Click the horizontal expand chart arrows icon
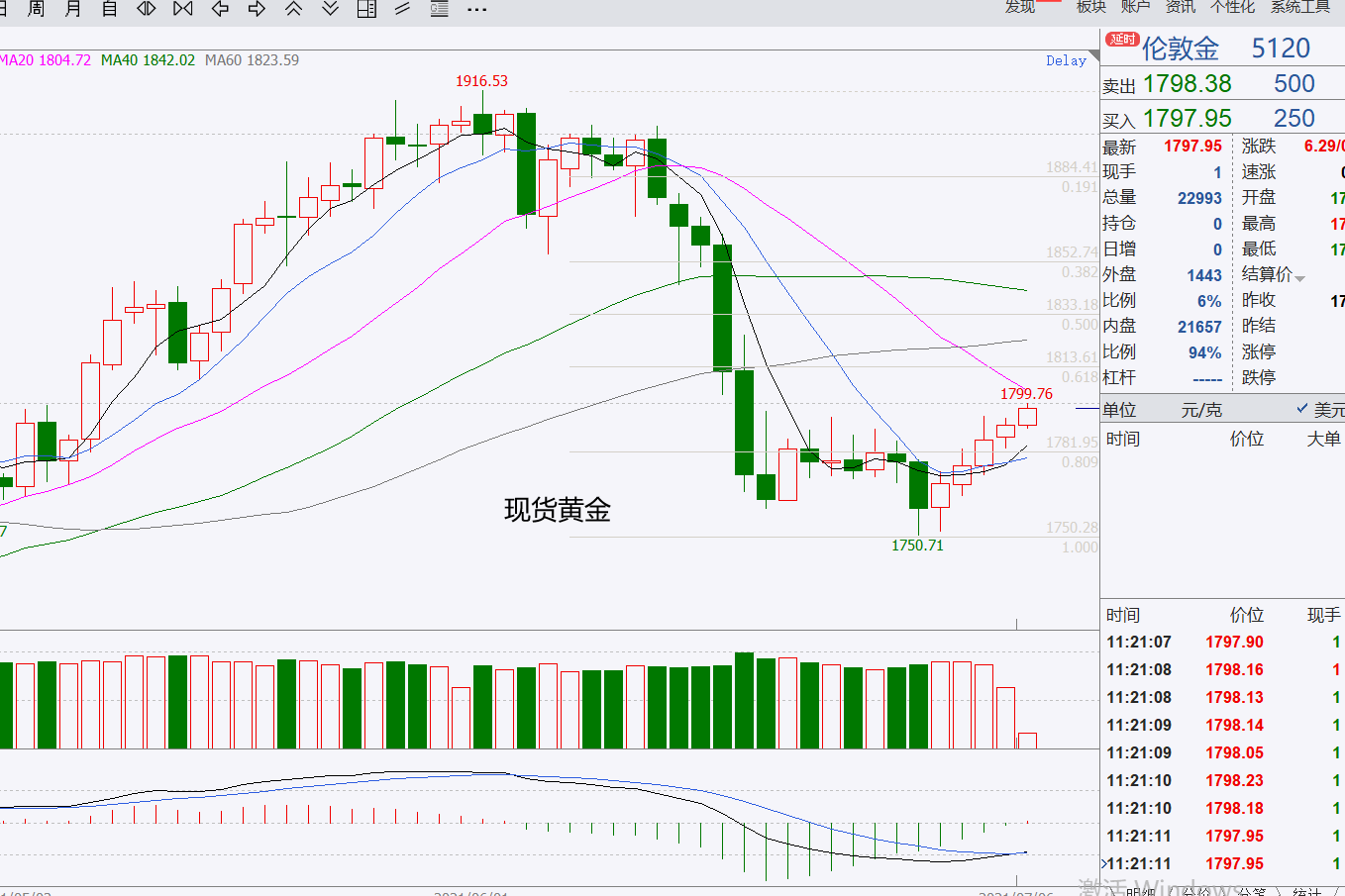This screenshot has height=896, width=1345. pos(146,9)
